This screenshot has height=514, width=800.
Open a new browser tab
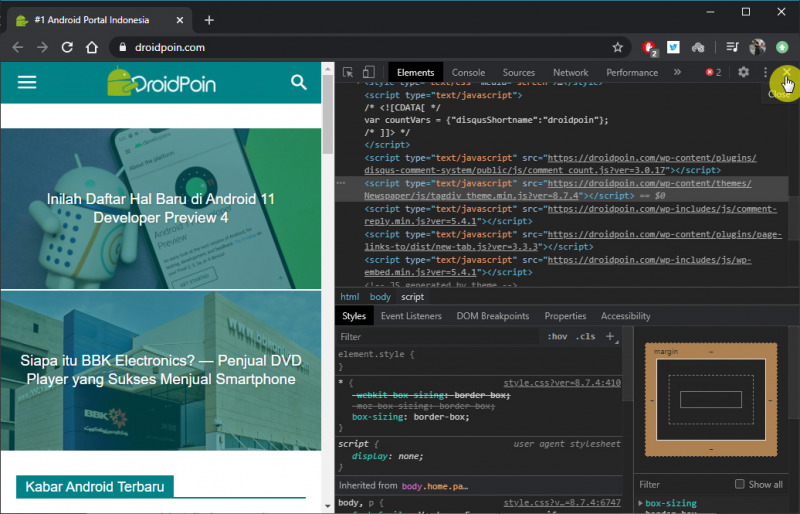(209, 20)
